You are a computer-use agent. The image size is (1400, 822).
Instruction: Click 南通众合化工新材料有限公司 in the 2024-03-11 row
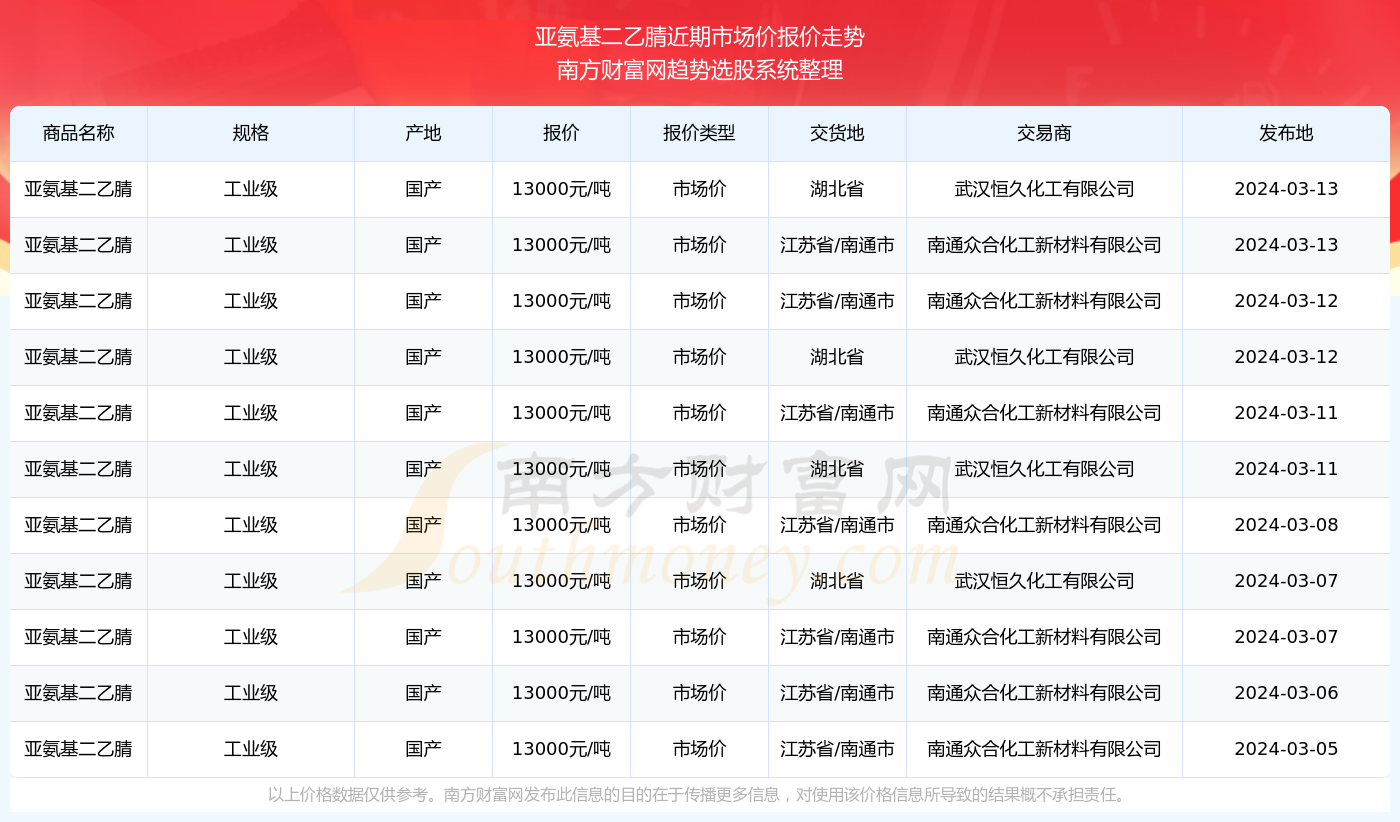coord(1044,413)
